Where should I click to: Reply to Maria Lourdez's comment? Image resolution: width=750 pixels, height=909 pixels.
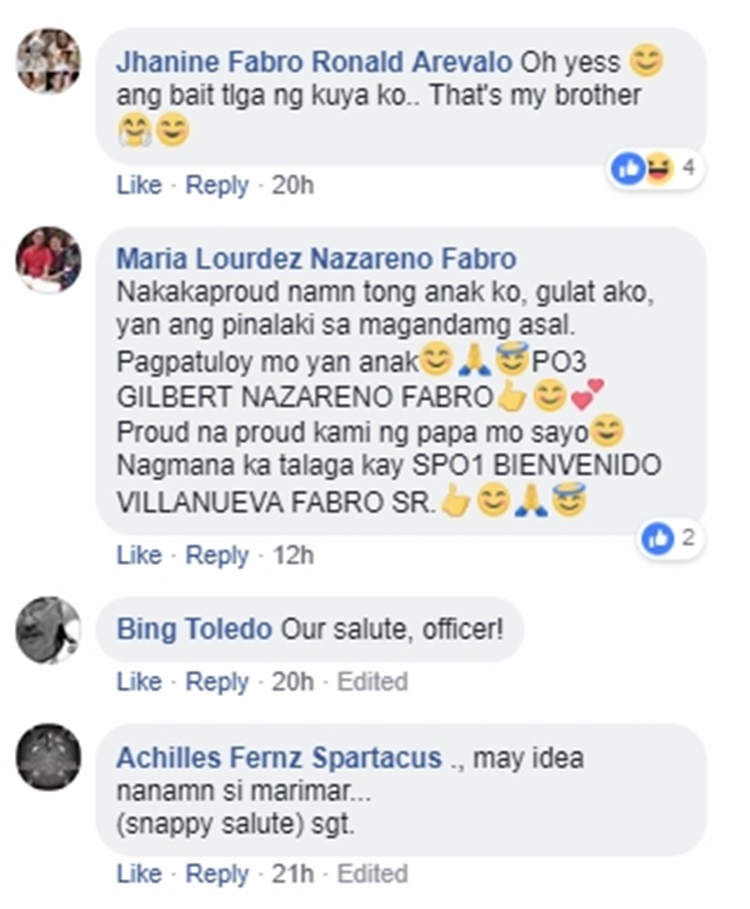pyautogui.click(x=217, y=555)
